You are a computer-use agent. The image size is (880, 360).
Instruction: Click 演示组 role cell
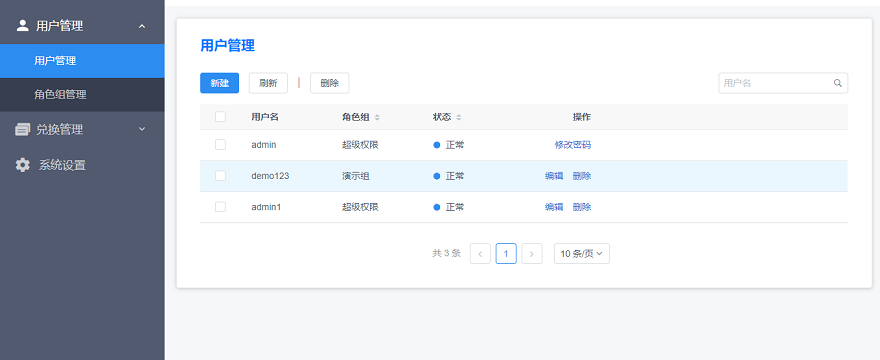pos(356,176)
